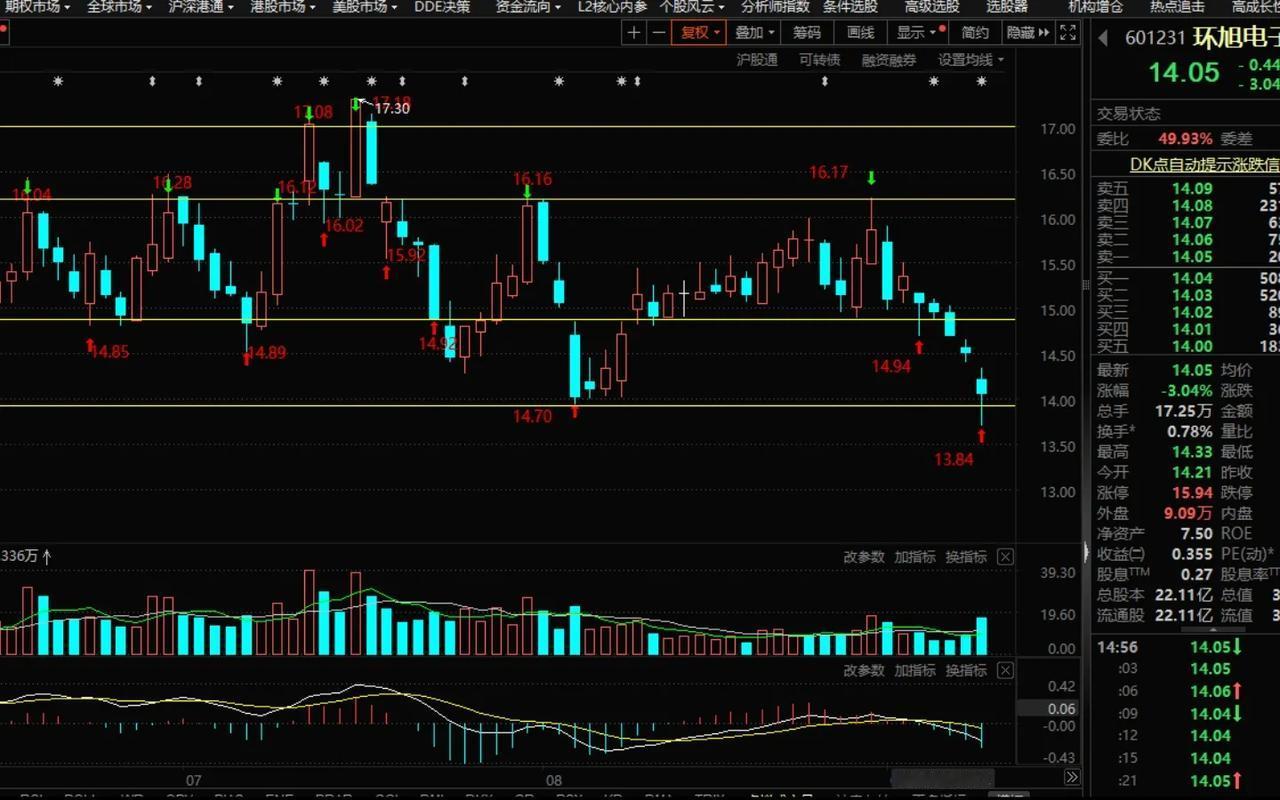Open the 热点追击 menu item
This screenshot has width=1280, height=800.
tap(1177, 7)
